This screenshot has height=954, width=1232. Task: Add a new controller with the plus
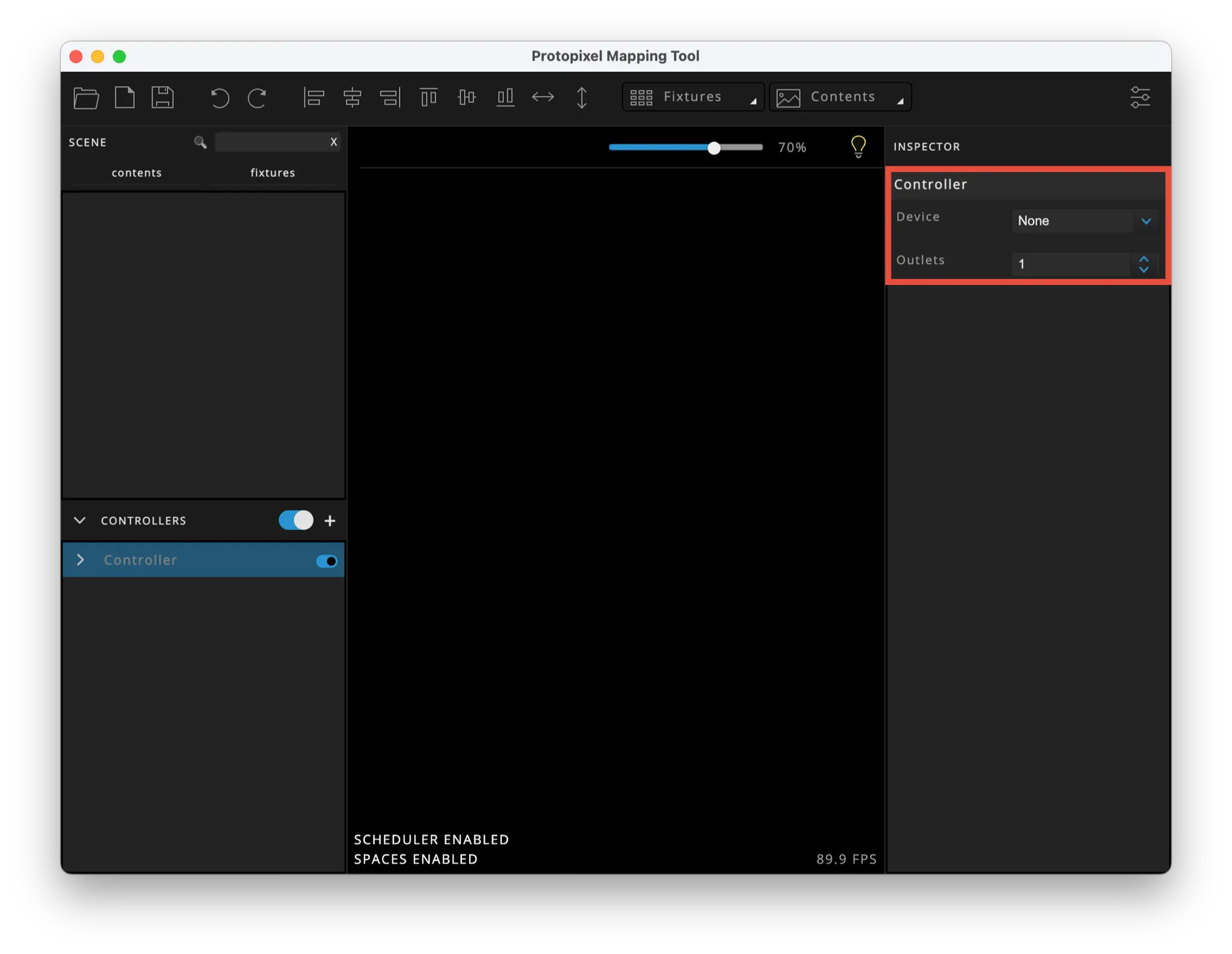coord(330,521)
